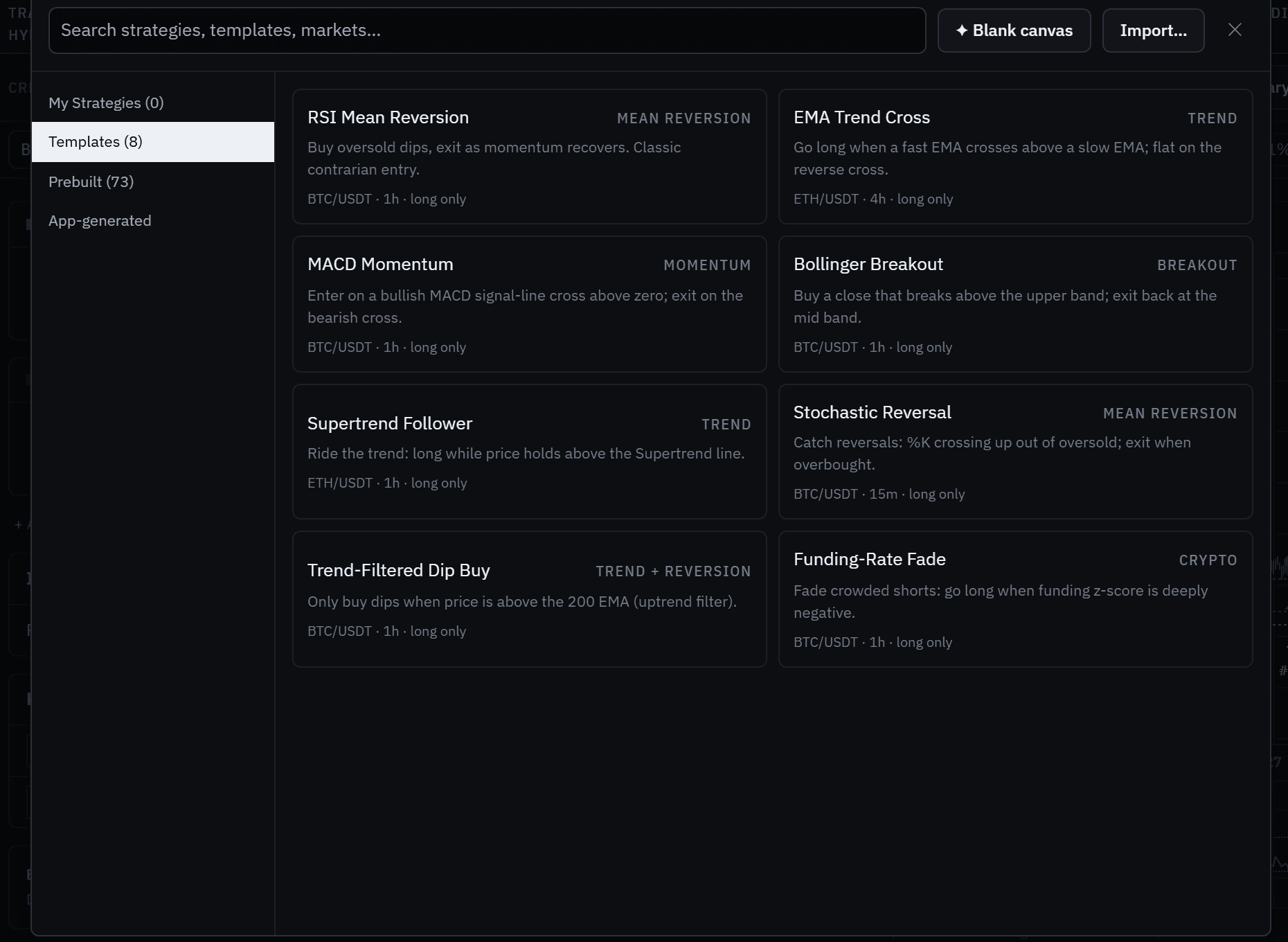
Task: Open the Supertrend Follower template
Action: (x=530, y=452)
